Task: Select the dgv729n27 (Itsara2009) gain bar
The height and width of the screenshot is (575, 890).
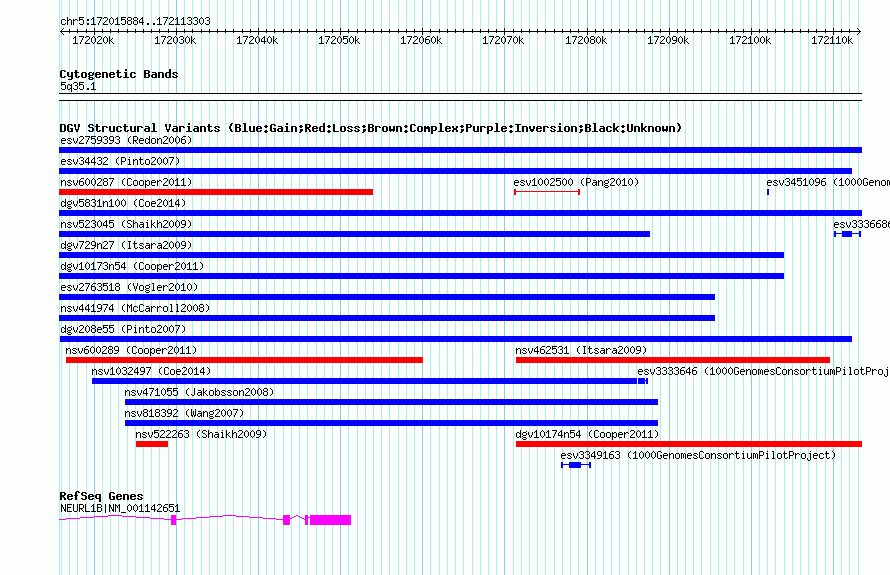Action: [x=421, y=255]
